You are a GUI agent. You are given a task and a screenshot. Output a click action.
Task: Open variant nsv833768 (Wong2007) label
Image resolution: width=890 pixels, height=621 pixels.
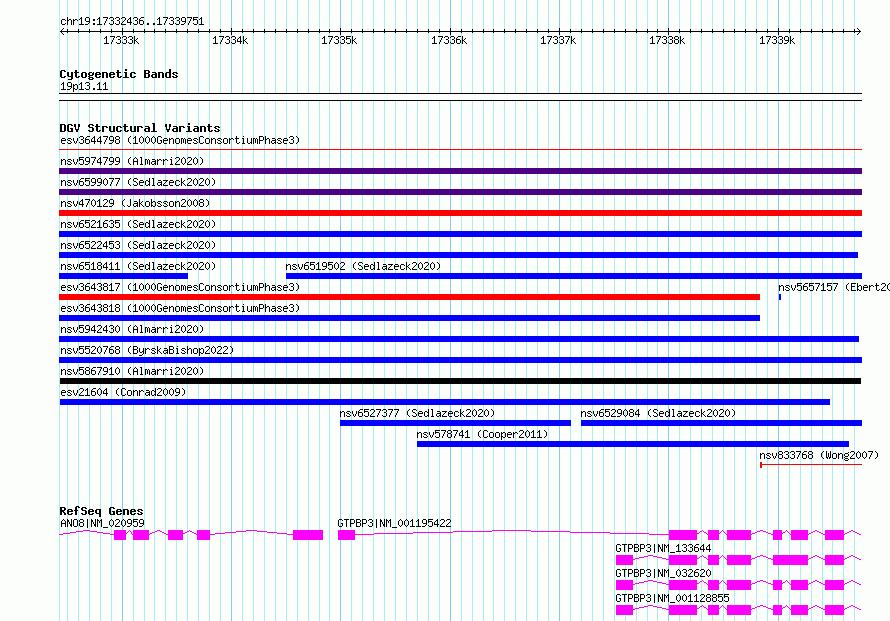[x=819, y=455]
